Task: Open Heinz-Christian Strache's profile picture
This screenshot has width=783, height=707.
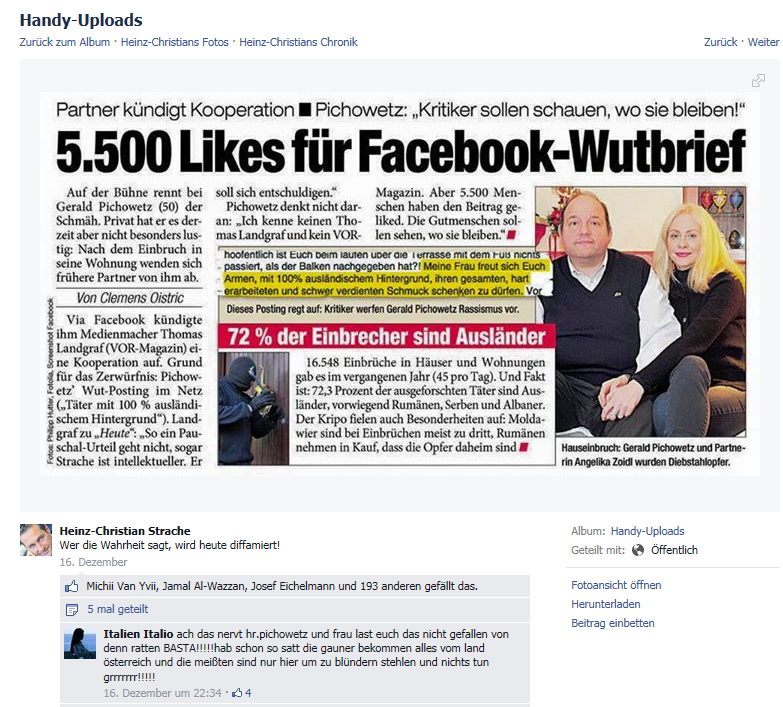Action: (x=36, y=540)
